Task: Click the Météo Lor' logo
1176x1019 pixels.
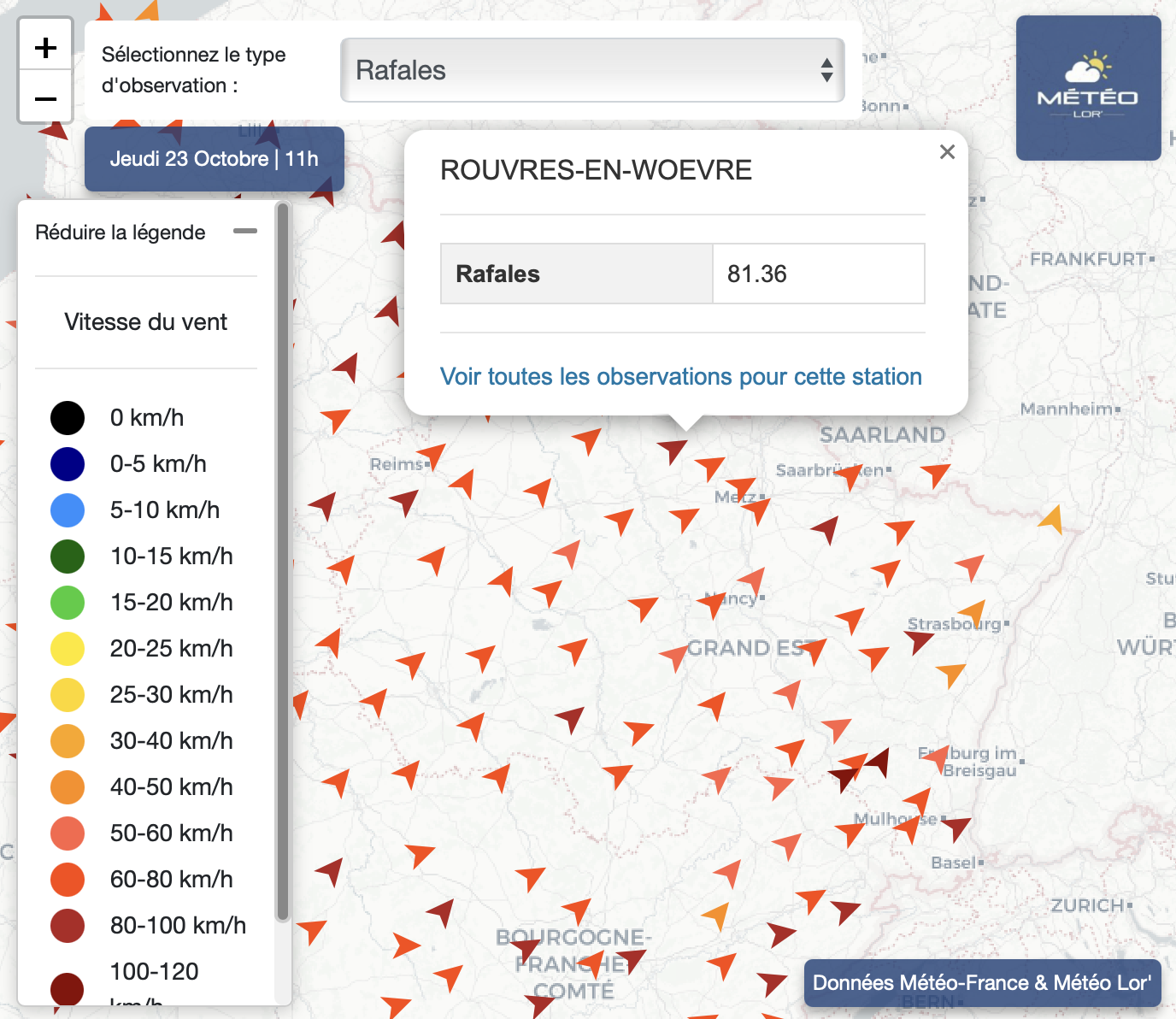Action: pos(1087,88)
